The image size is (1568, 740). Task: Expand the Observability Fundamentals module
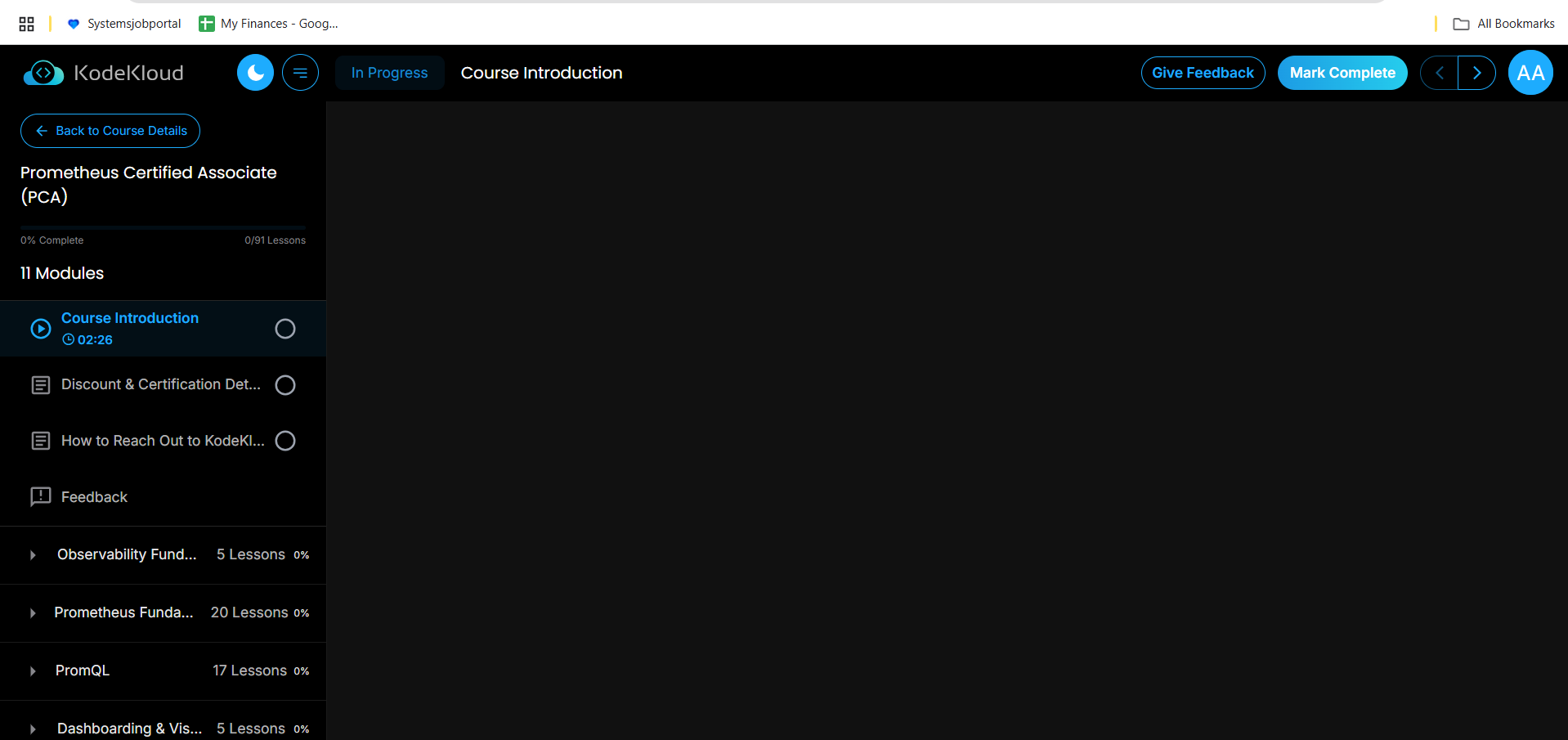tap(163, 555)
